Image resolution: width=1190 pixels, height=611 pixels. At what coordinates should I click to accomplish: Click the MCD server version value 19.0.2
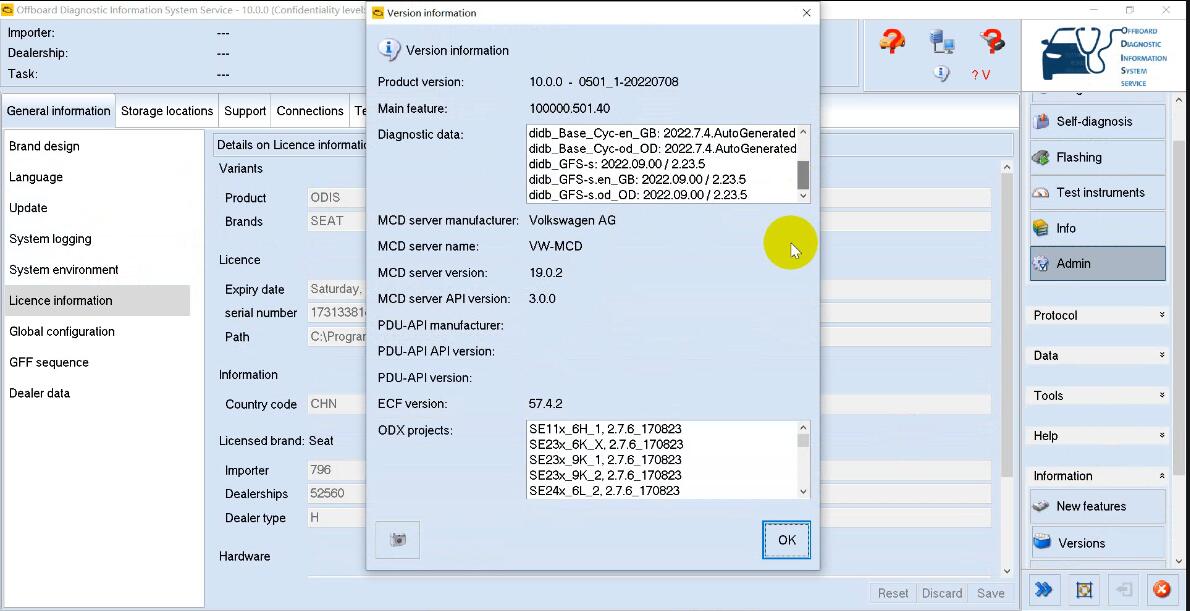tap(546, 272)
